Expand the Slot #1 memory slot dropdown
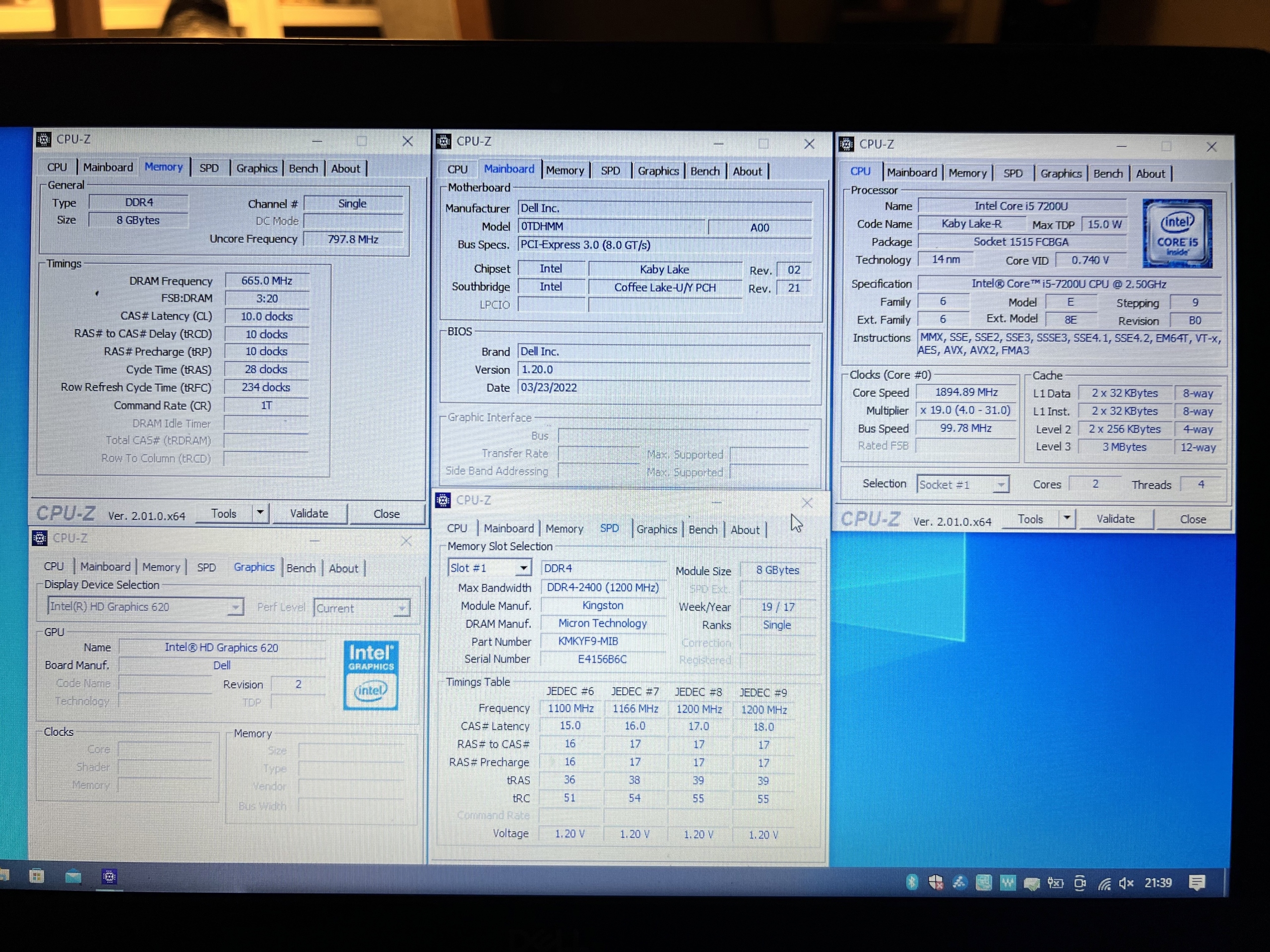The width and height of the screenshot is (1270, 952). 523,568
